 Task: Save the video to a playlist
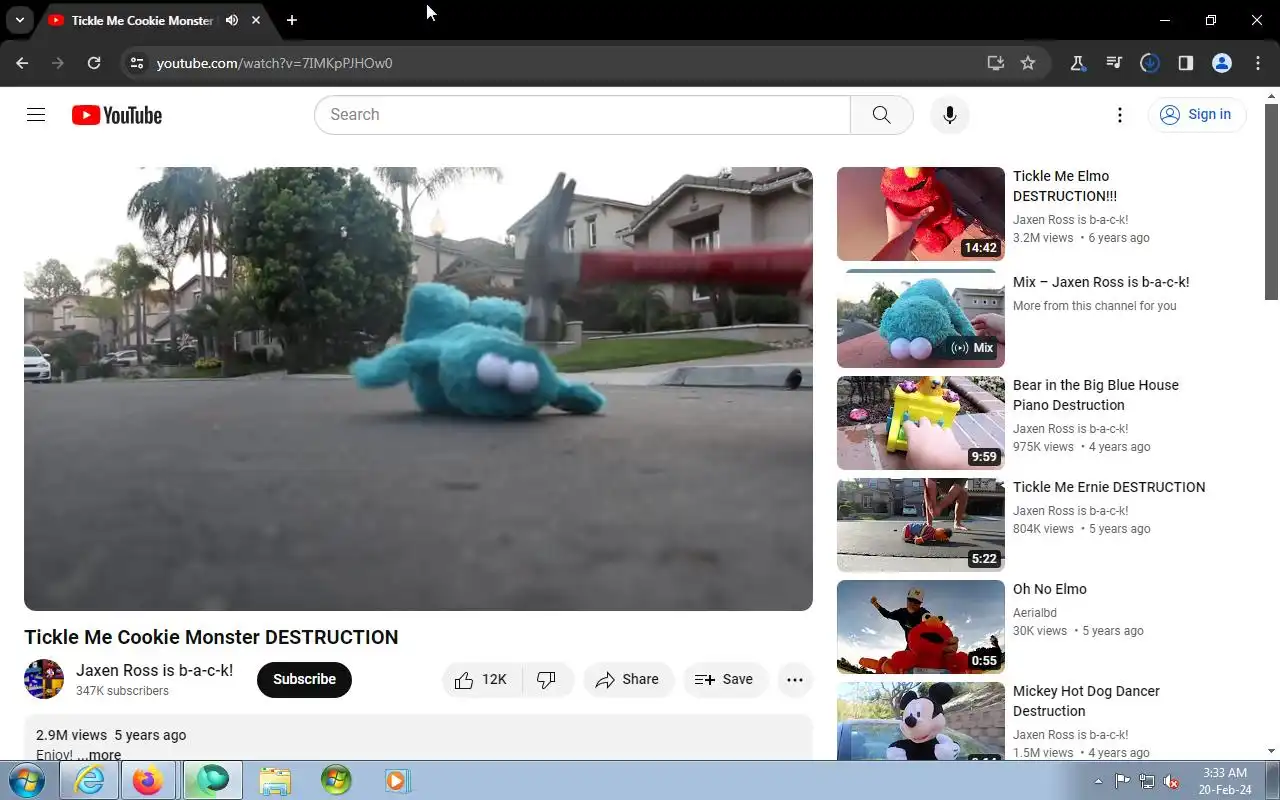725,679
